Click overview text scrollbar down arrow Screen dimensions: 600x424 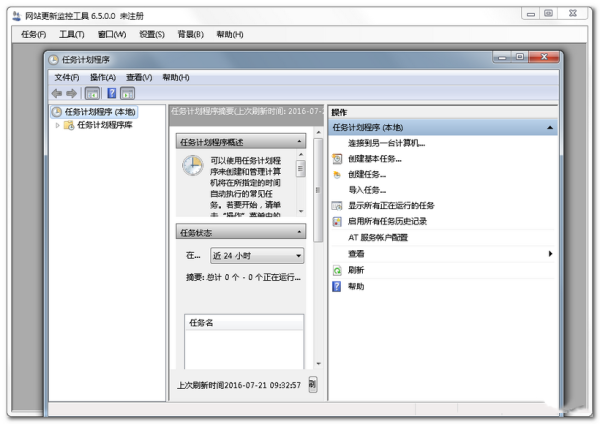tap(301, 211)
